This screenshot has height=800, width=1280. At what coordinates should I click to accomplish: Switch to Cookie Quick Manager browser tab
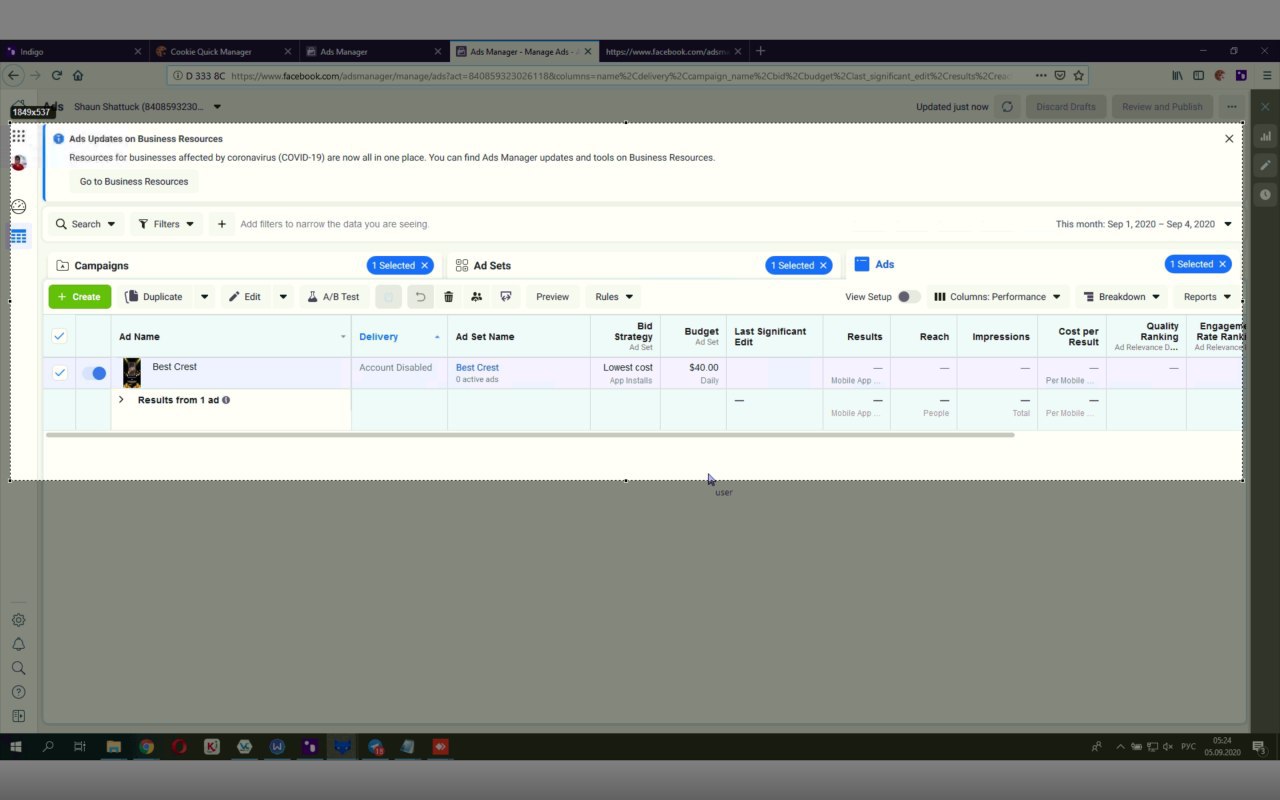(x=223, y=51)
